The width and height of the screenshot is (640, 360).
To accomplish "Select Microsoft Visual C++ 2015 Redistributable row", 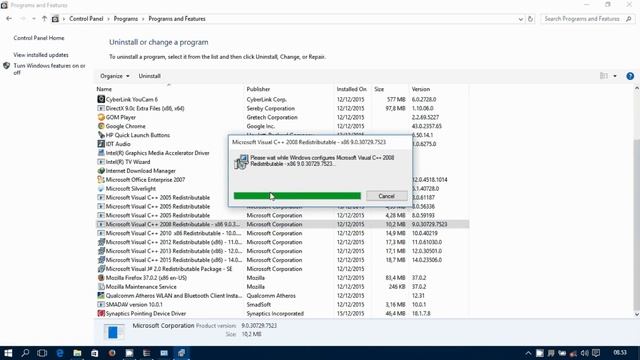I will (282, 260).
